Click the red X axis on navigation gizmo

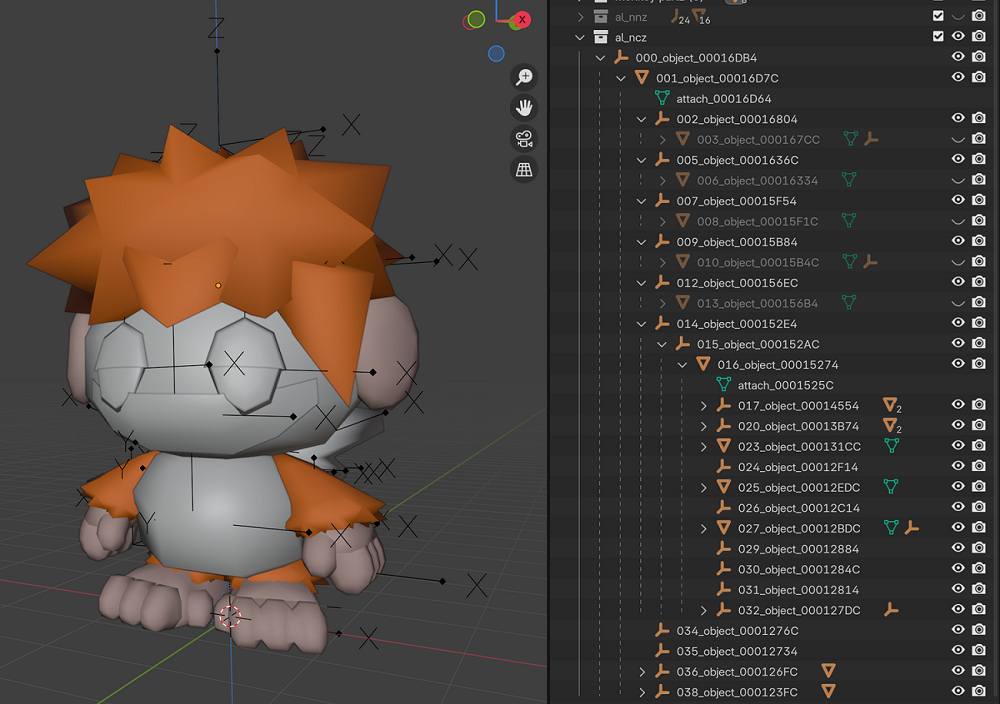click(x=521, y=19)
